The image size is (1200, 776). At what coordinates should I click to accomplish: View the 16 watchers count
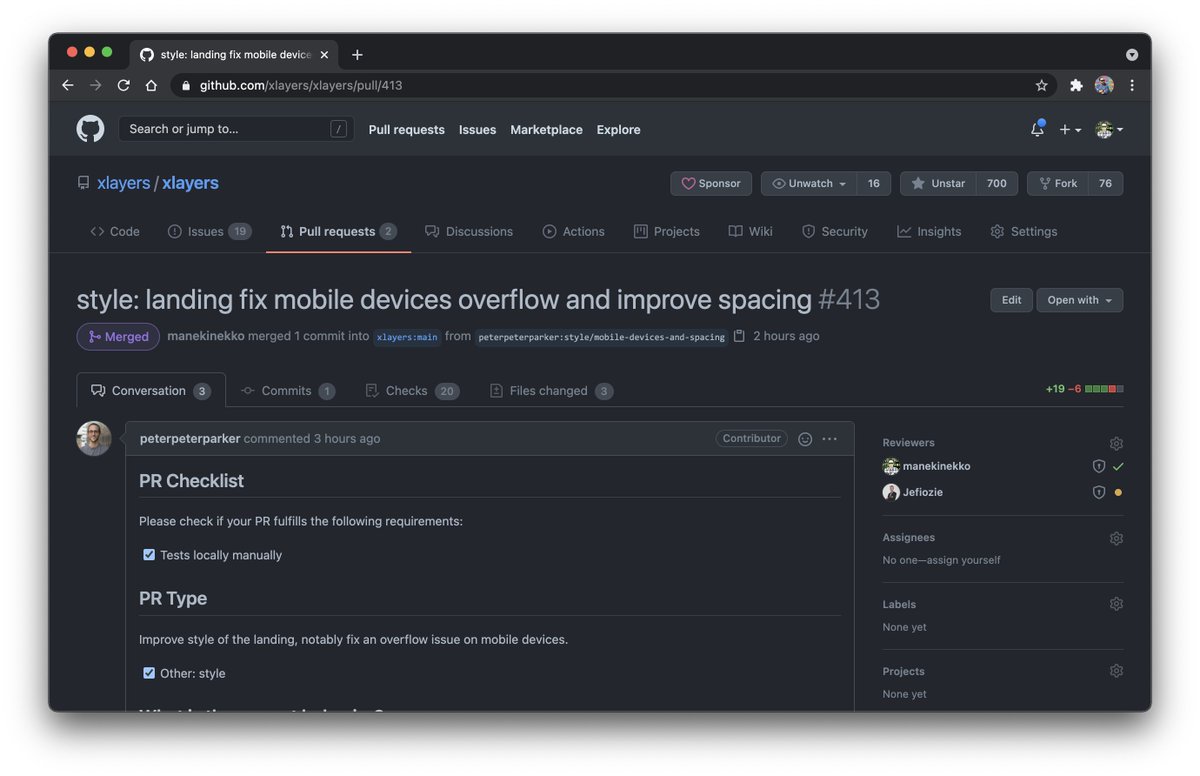point(874,183)
